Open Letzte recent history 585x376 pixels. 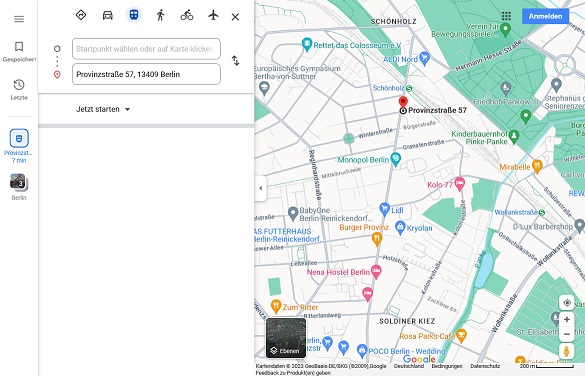click(19, 90)
